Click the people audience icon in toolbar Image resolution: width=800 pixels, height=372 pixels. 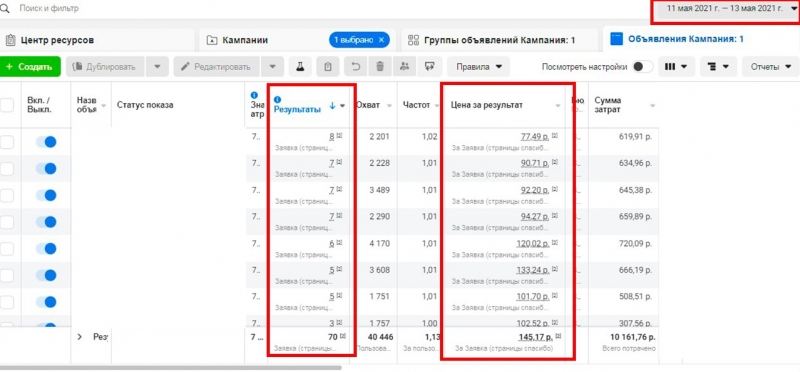(405, 67)
